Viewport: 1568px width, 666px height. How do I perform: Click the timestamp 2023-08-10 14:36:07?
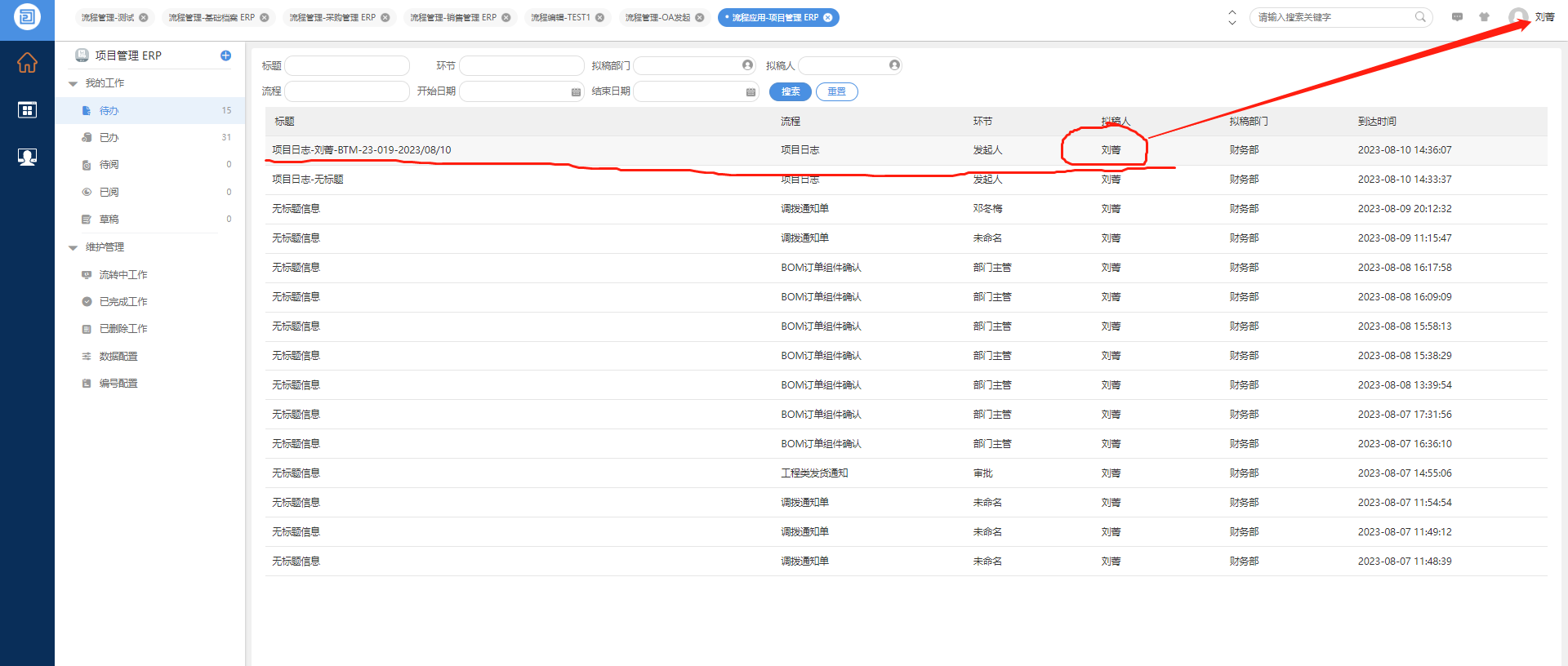tap(1405, 150)
